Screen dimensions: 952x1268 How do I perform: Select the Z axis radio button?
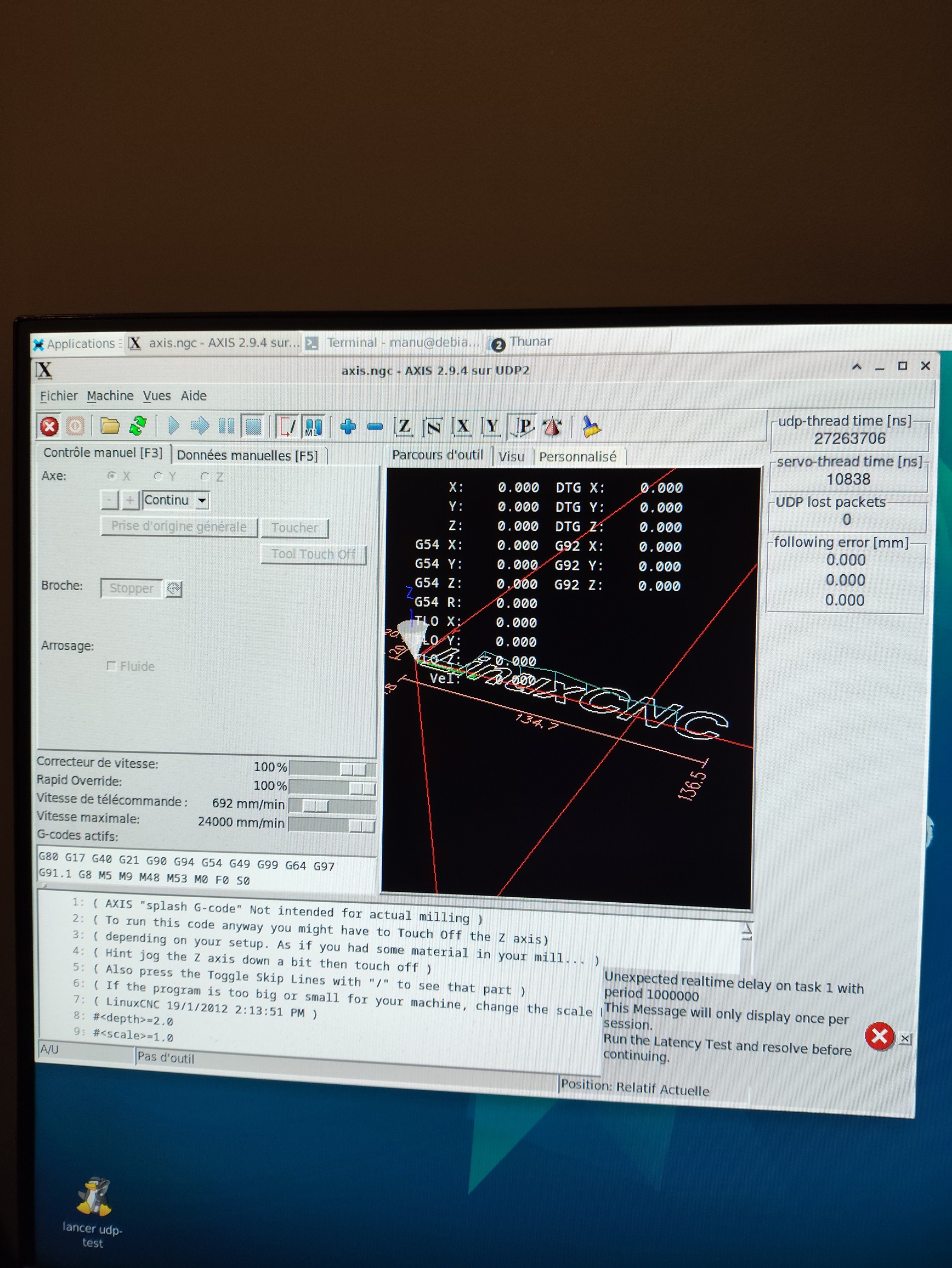tap(205, 477)
